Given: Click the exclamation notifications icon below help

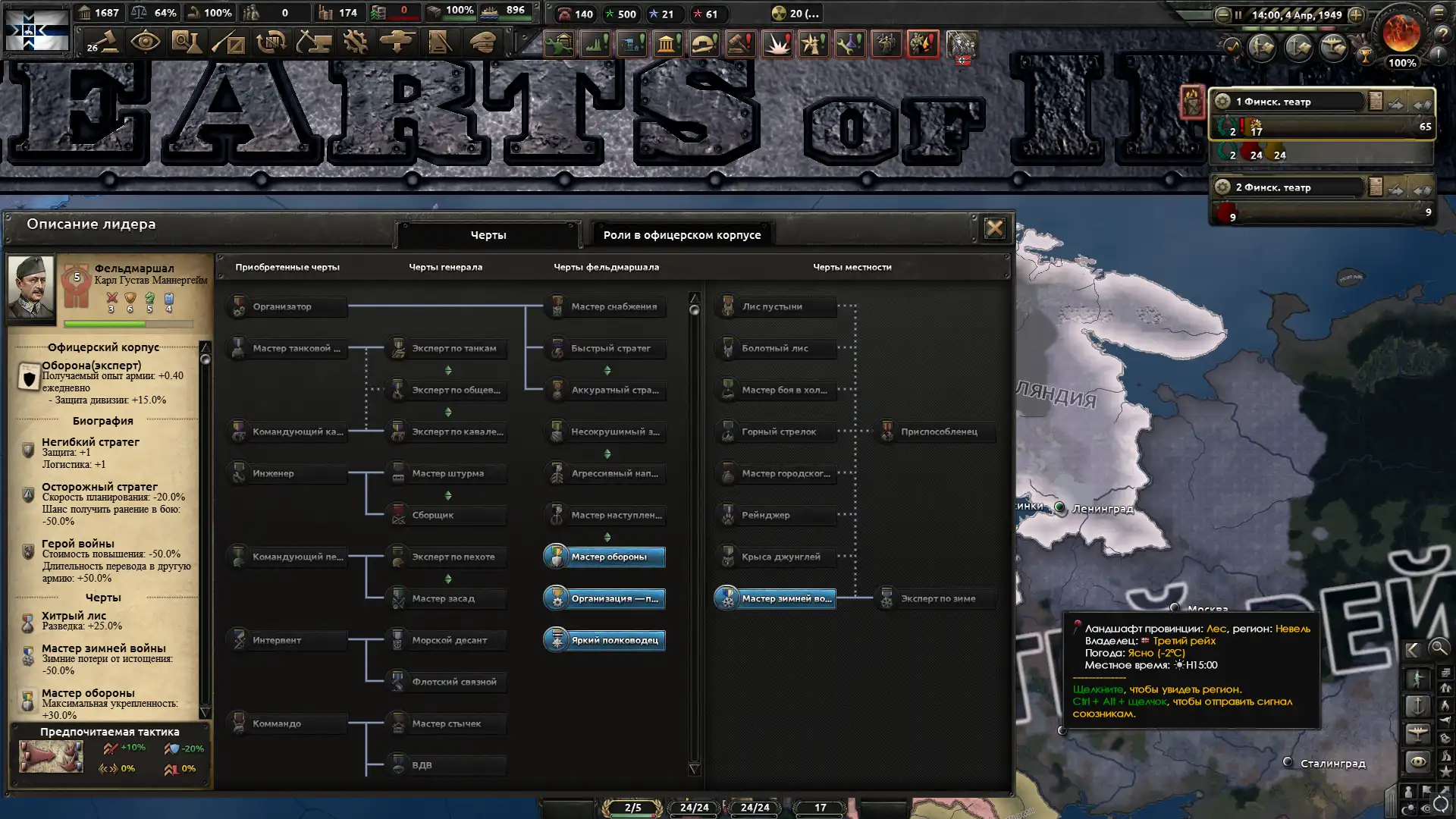Looking at the screenshot, I should (x=1439, y=55).
